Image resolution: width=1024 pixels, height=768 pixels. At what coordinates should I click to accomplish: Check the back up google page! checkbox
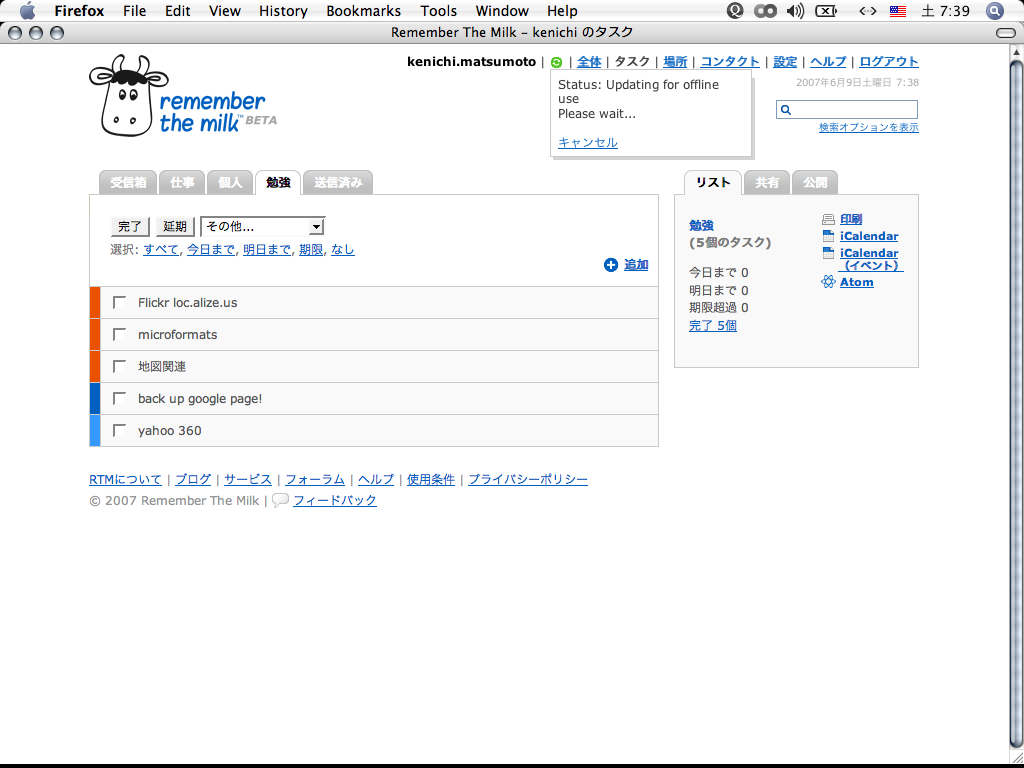(x=119, y=398)
